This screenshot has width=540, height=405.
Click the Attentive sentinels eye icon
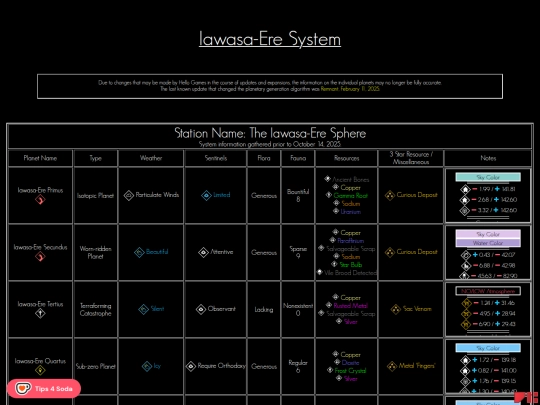pos(204,252)
